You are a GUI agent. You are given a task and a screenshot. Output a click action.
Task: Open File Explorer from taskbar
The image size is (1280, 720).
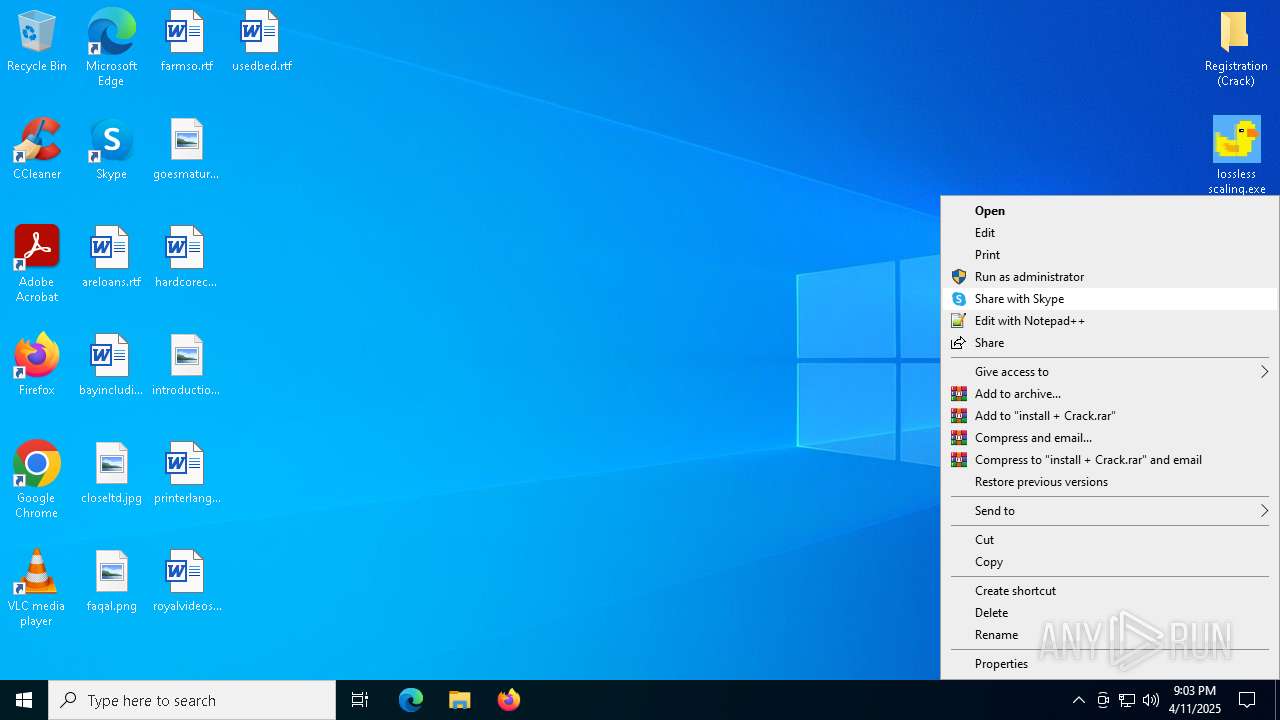click(460, 700)
